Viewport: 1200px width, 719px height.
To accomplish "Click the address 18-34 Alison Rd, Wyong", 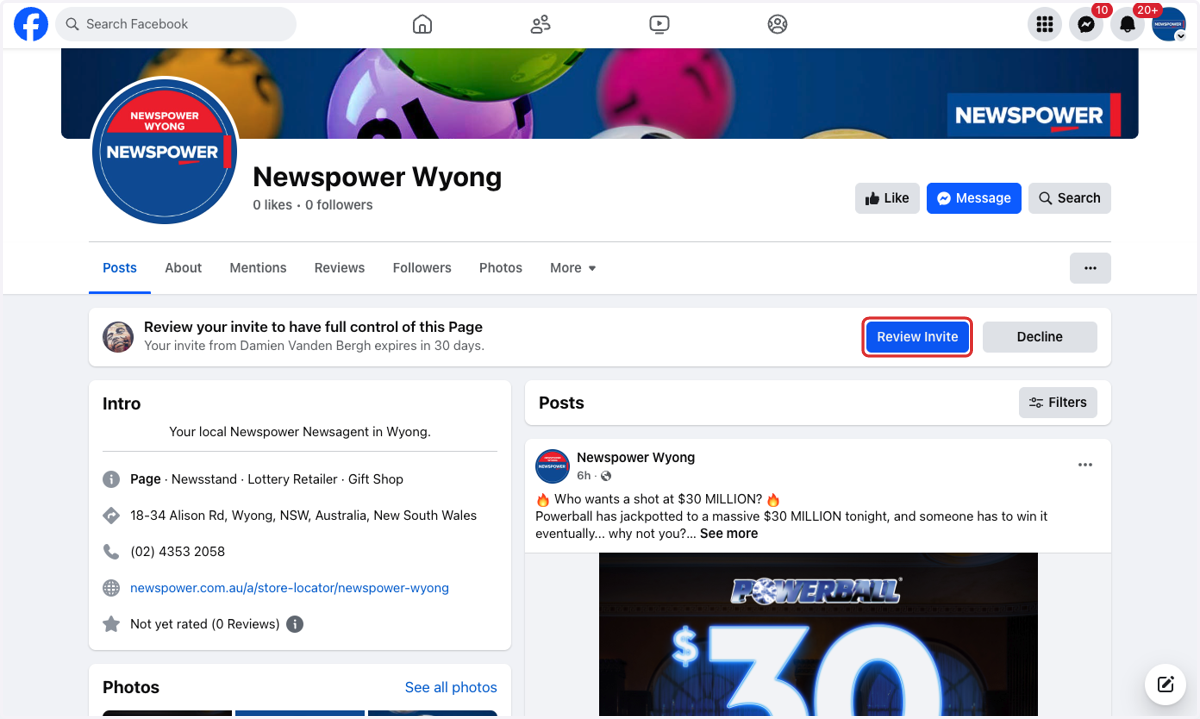I will pos(304,516).
